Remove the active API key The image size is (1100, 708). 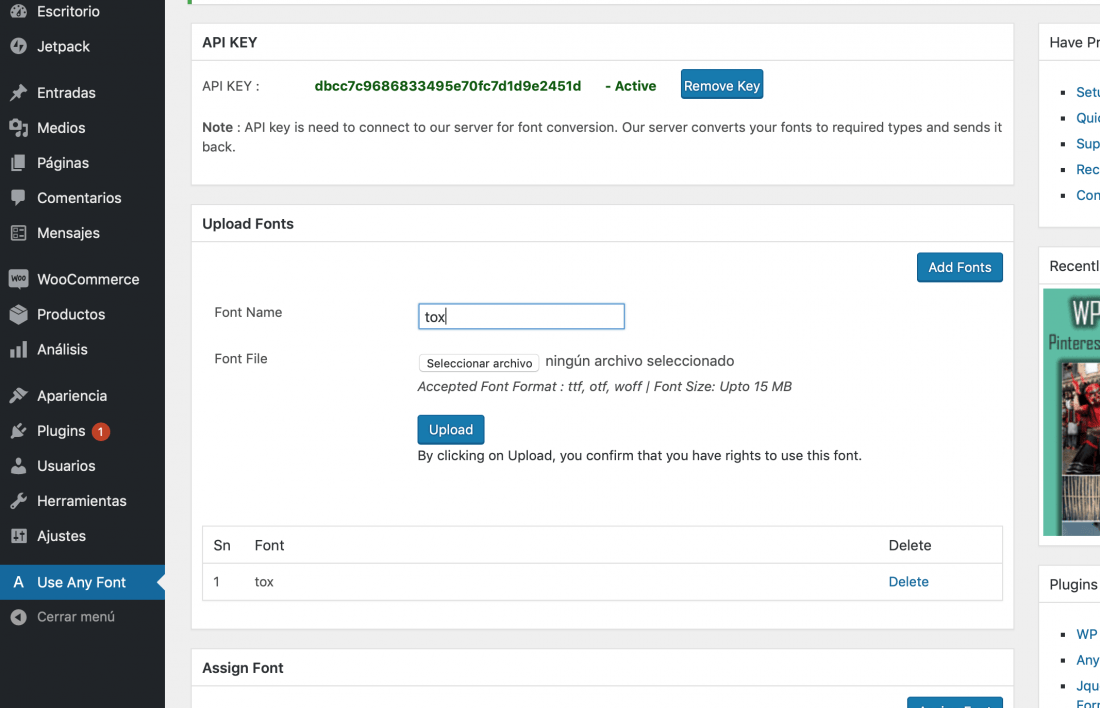[722, 85]
